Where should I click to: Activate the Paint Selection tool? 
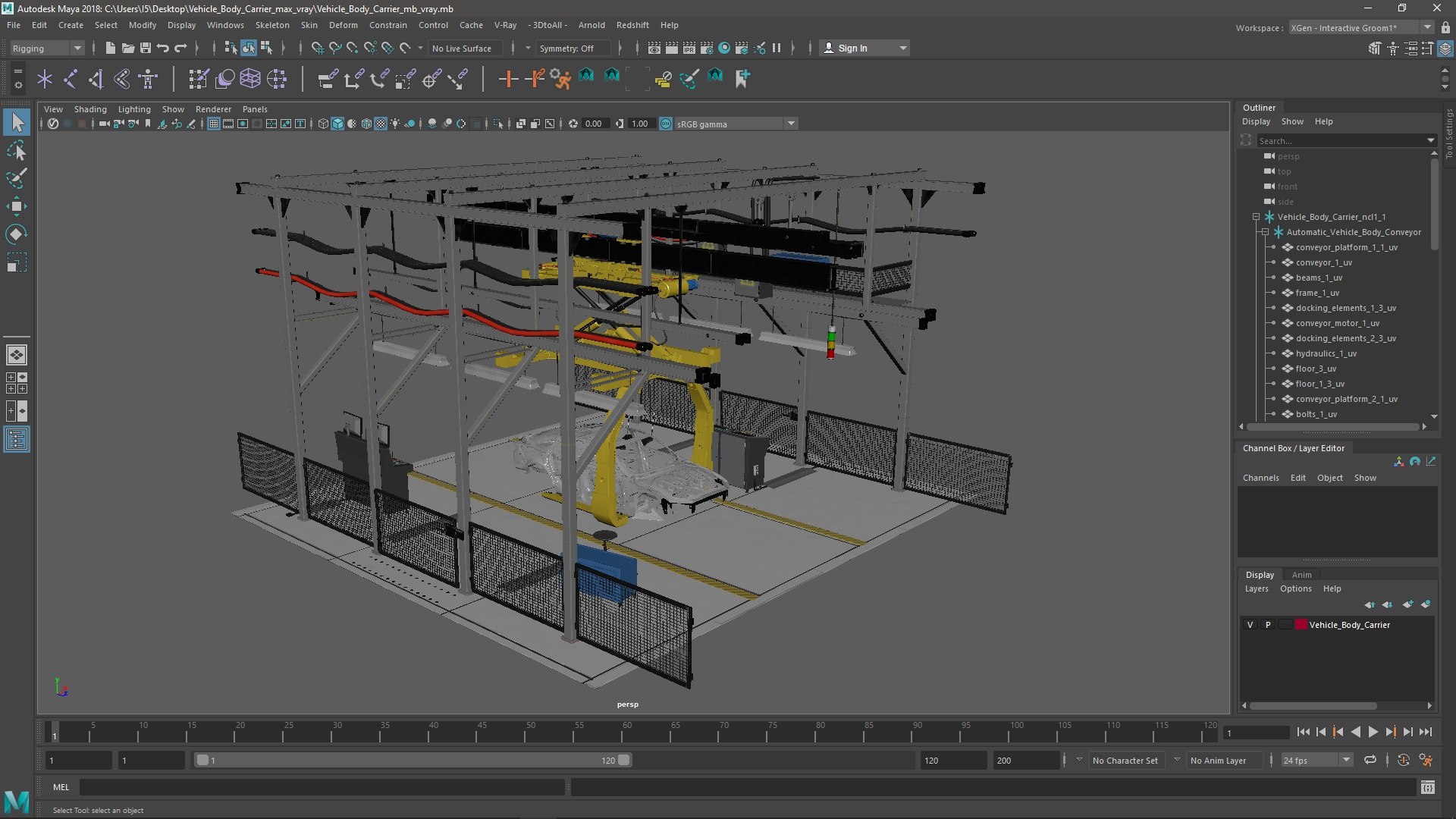(x=17, y=178)
